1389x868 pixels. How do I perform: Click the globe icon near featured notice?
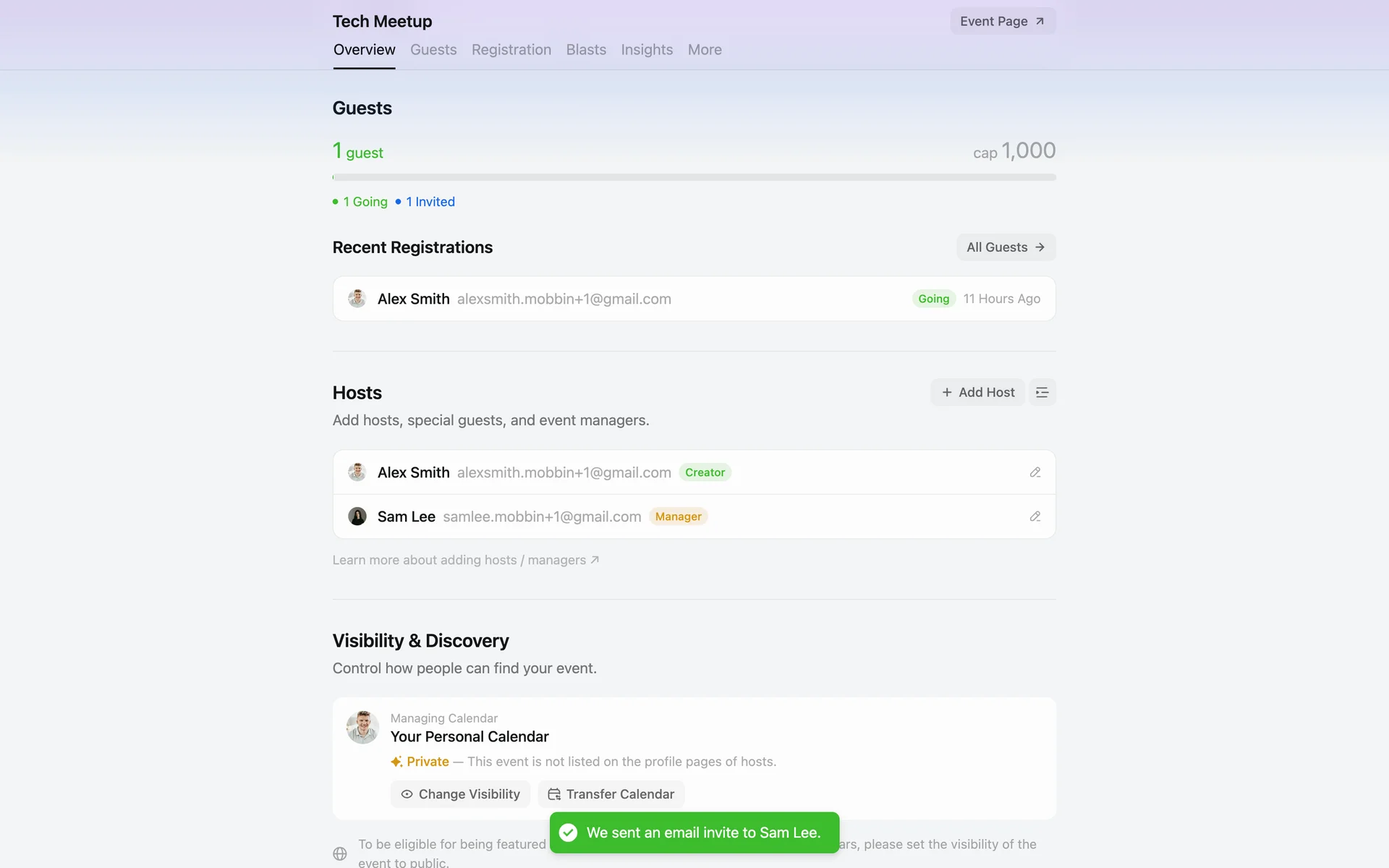[340, 854]
